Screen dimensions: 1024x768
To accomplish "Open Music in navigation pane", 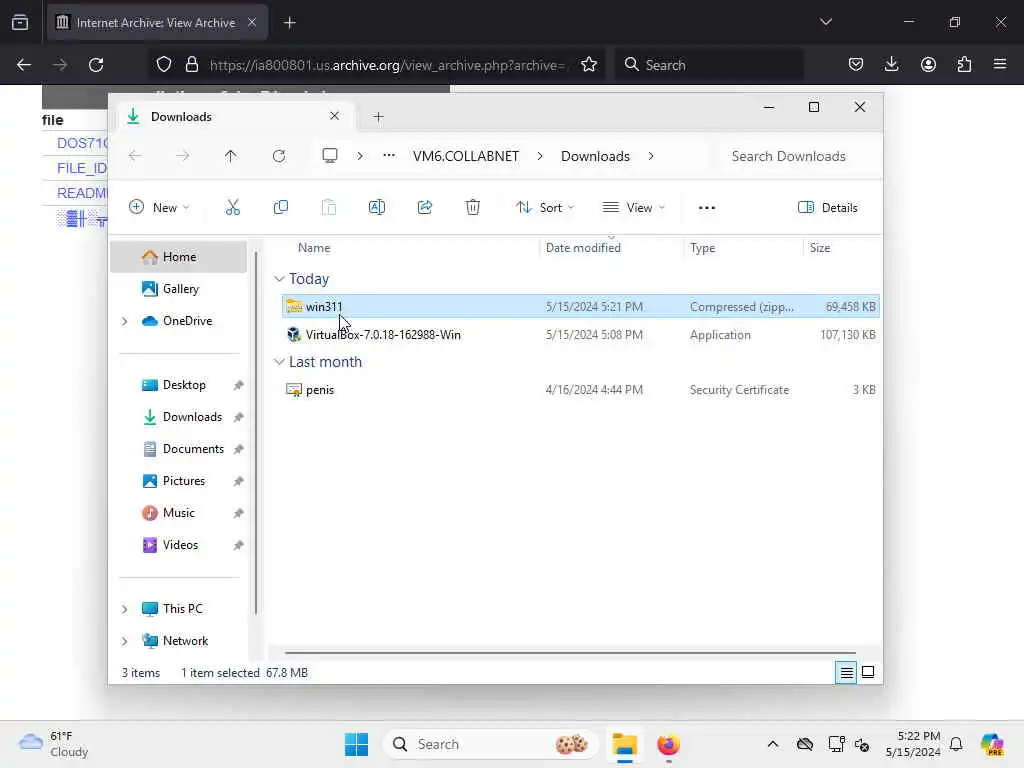I will [178, 513].
